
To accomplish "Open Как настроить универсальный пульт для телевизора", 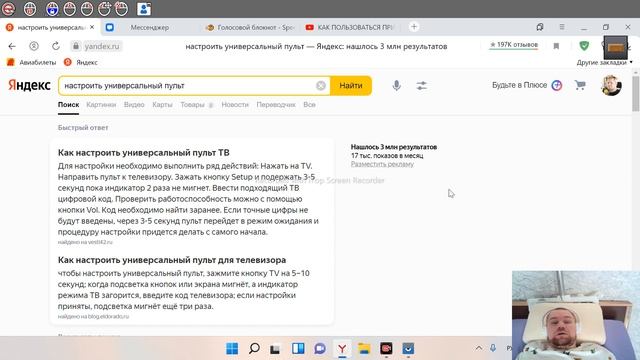I will 172,260.
